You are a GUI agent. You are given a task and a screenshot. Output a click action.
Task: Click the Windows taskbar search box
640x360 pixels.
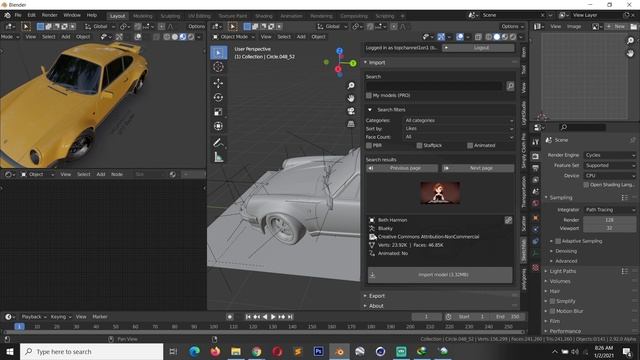click(x=91, y=351)
